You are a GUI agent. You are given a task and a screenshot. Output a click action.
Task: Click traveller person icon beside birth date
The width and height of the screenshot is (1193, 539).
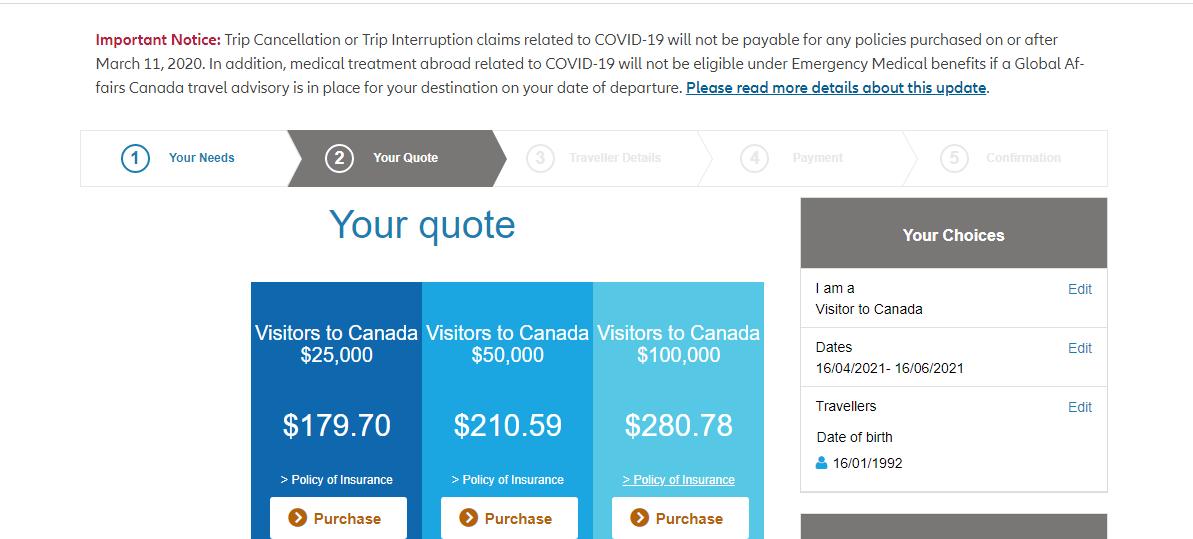[x=822, y=463]
